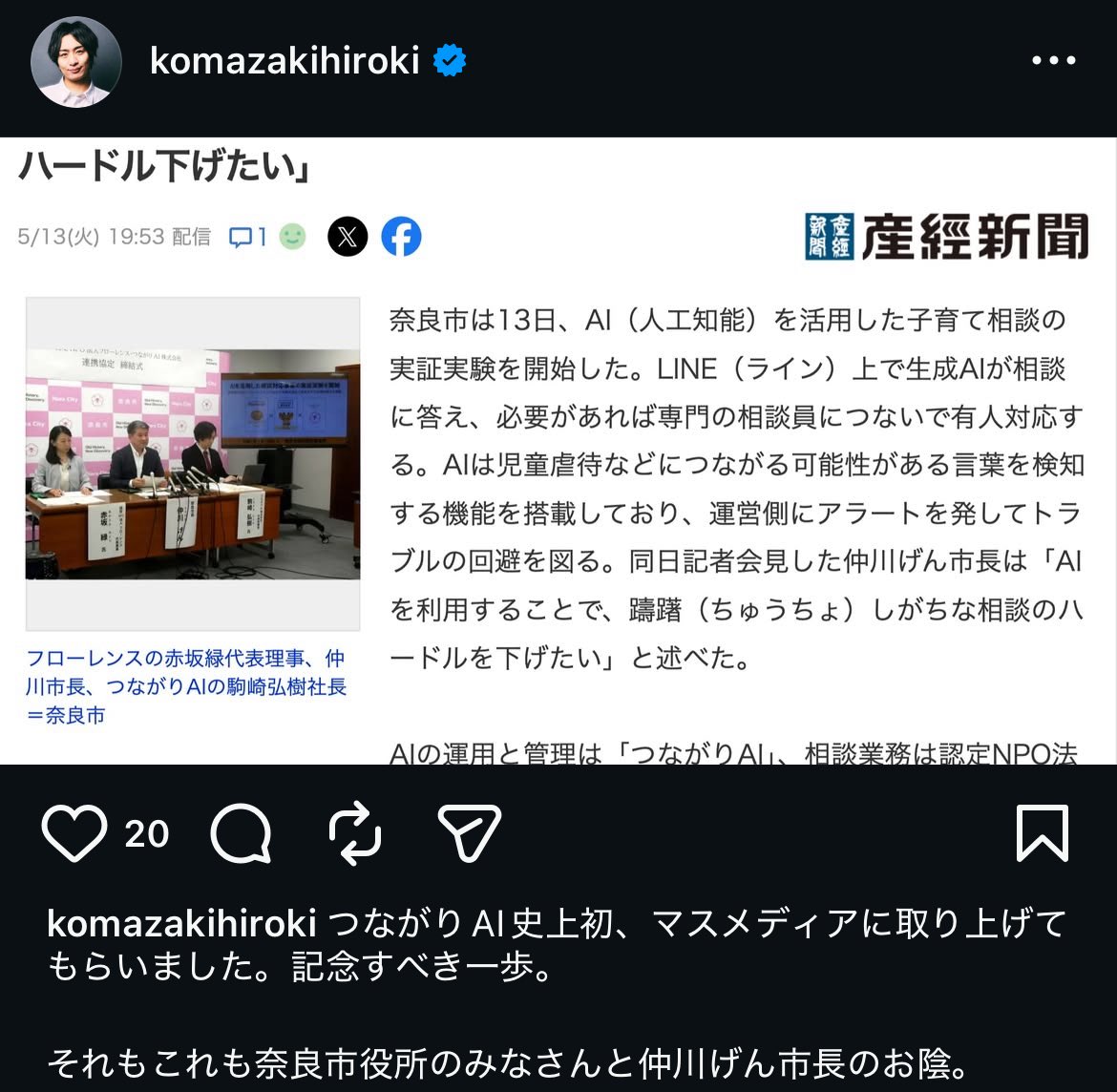Tap the komazakihiroki username in the header
The width and height of the screenshot is (1117, 1092).
(x=285, y=60)
